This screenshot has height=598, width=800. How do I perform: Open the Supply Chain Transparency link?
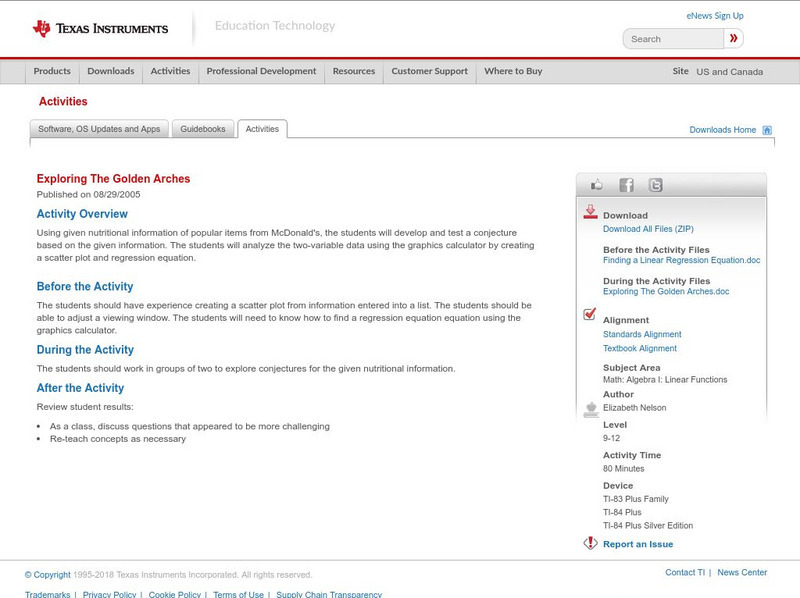(329, 594)
